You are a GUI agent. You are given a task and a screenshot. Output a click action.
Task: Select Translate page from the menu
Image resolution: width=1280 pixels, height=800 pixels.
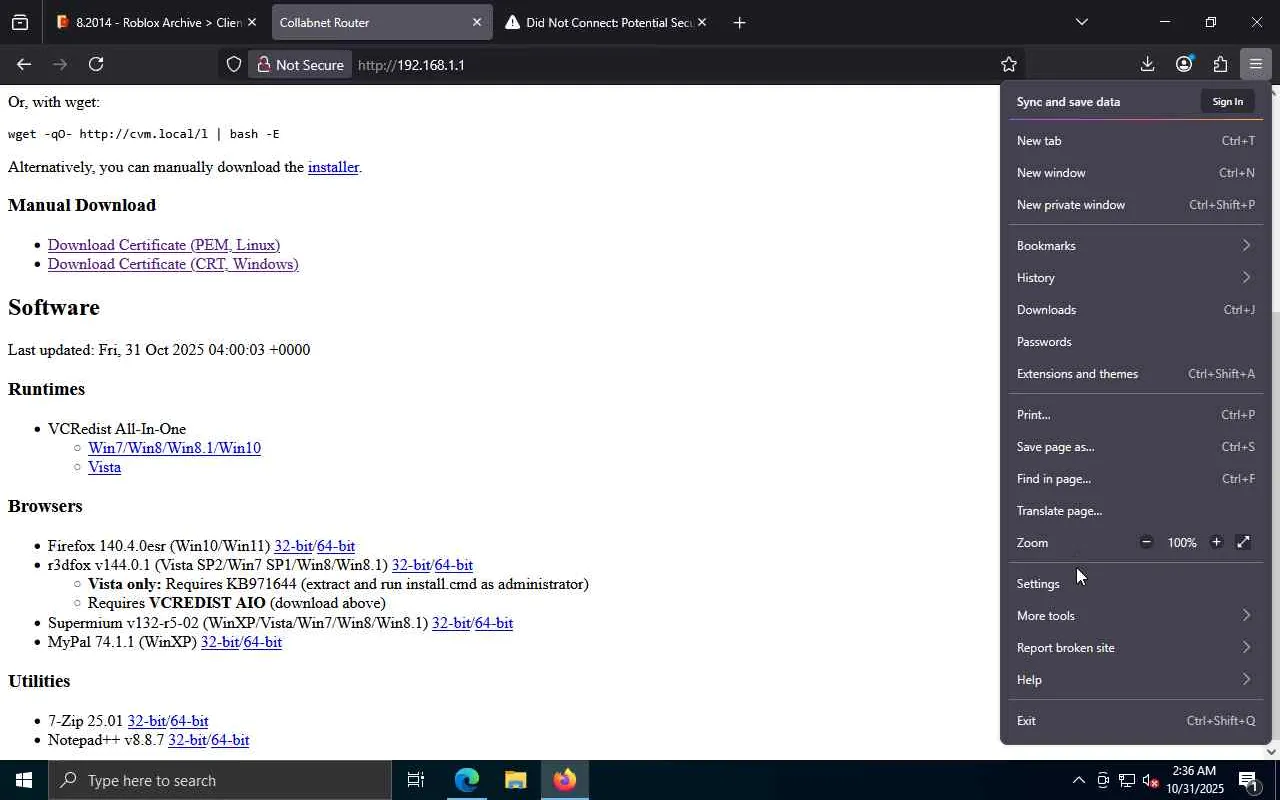(1135, 510)
